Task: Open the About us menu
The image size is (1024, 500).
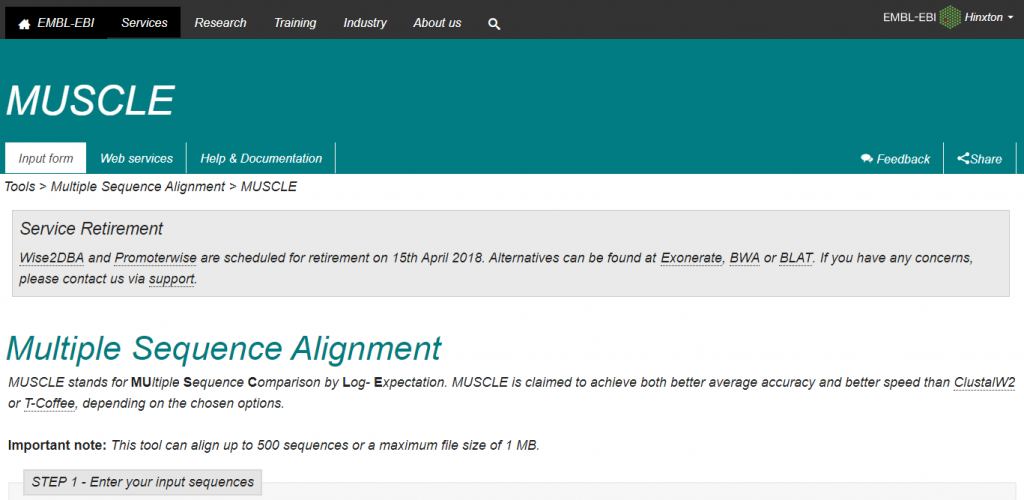Action: tap(438, 23)
